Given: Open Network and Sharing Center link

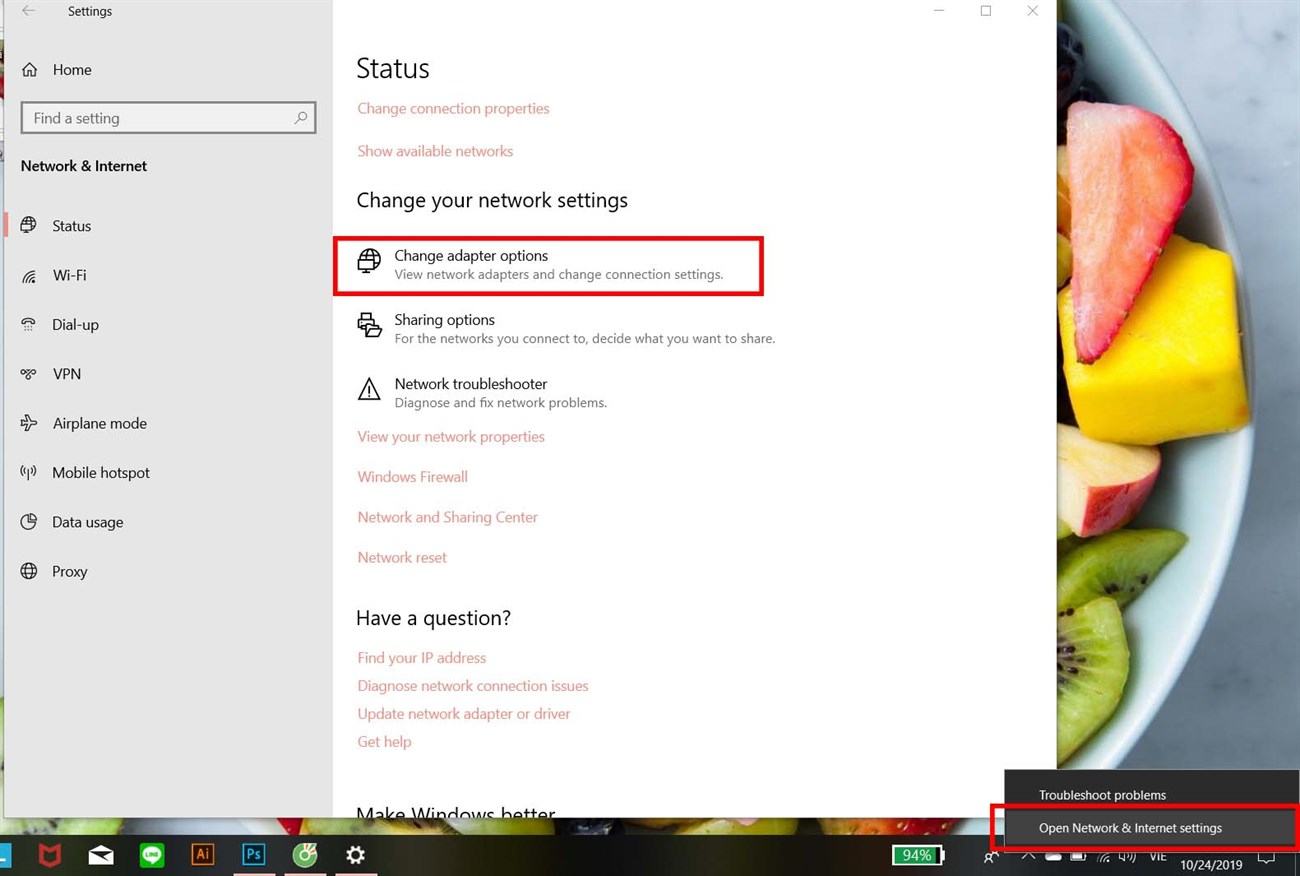Looking at the screenshot, I should click(x=447, y=517).
